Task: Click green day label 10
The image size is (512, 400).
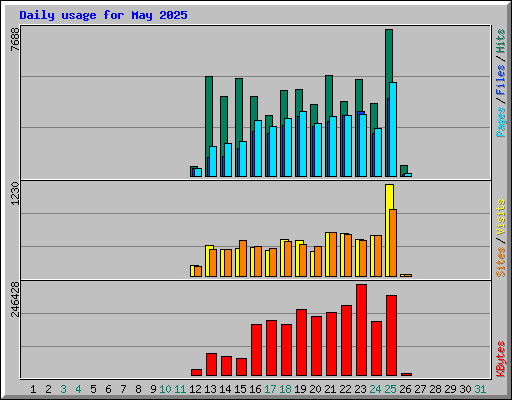Action: tap(165, 389)
